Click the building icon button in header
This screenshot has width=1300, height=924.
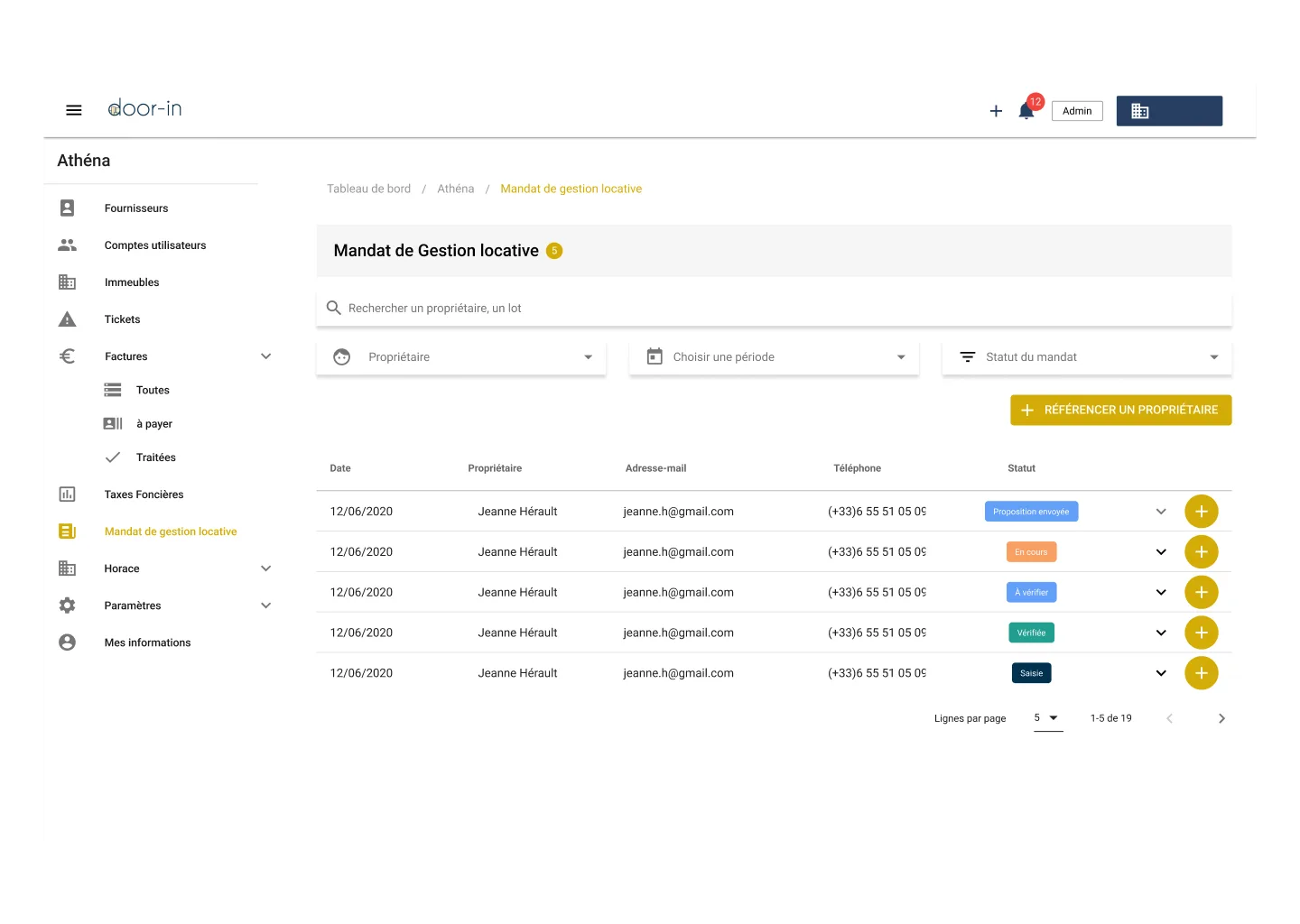coord(1169,111)
